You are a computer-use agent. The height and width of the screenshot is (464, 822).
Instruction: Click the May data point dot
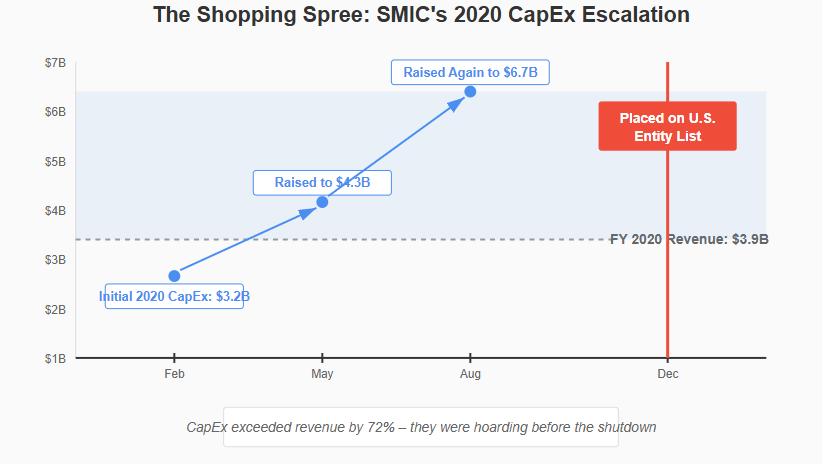[x=322, y=202]
